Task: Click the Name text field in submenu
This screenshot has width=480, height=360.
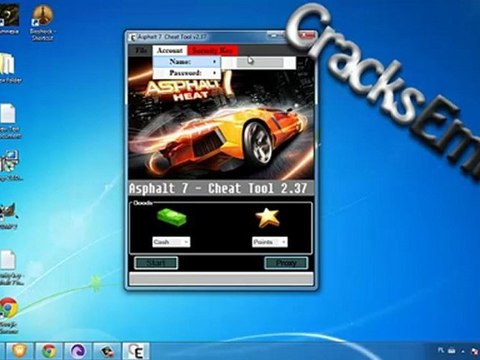Action: (x=259, y=62)
